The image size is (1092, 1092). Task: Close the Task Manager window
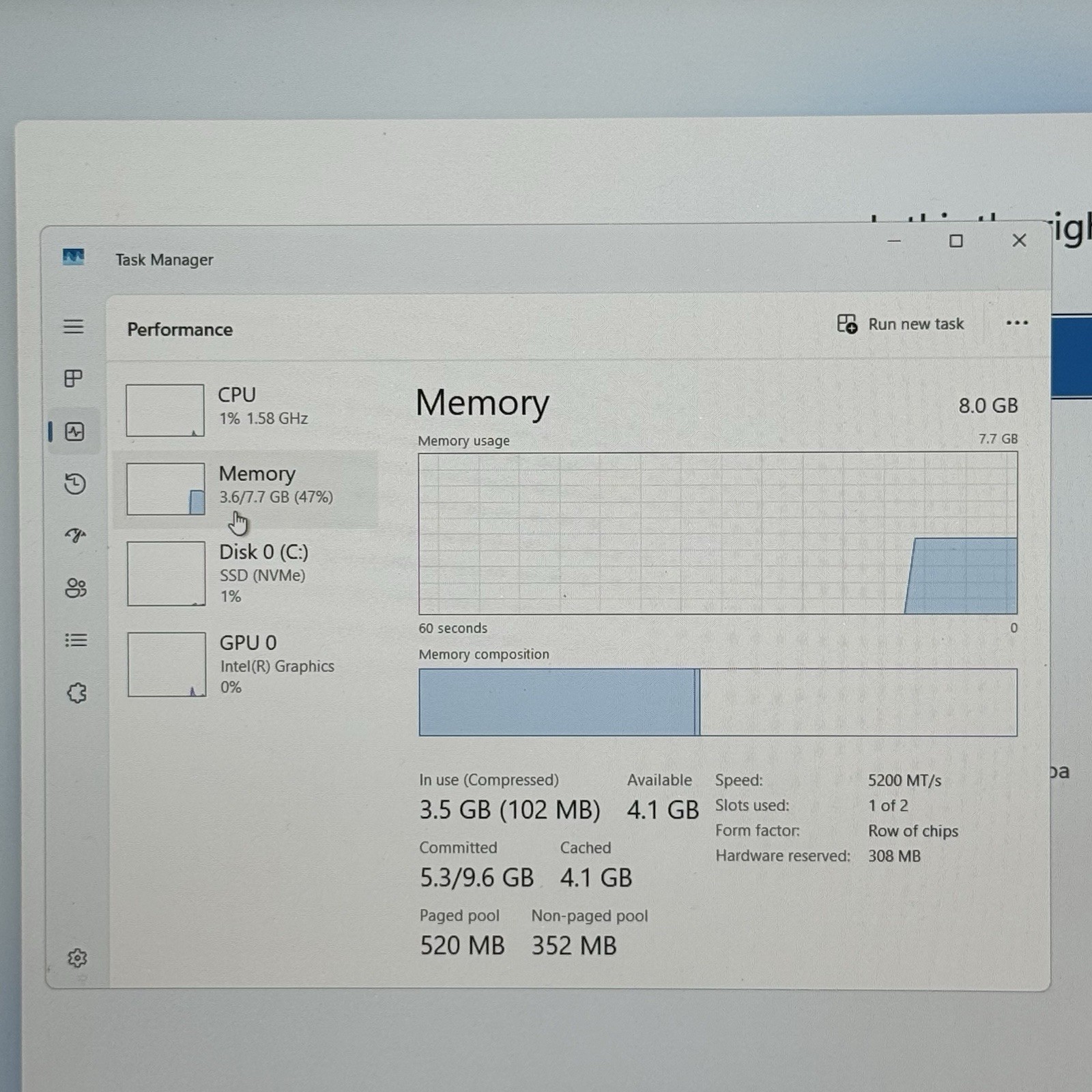[x=1019, y=240]
